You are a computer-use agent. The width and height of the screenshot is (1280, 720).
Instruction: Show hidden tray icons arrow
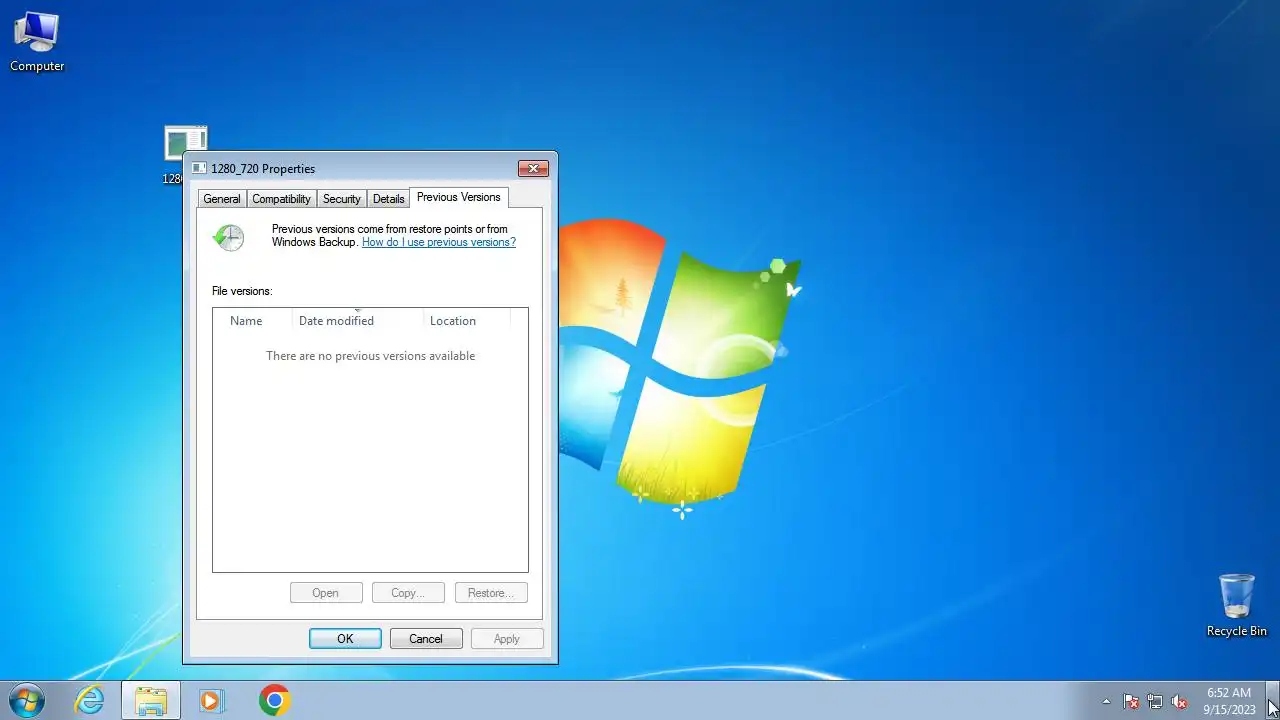pyautogui.click(x=1106, y=701)
